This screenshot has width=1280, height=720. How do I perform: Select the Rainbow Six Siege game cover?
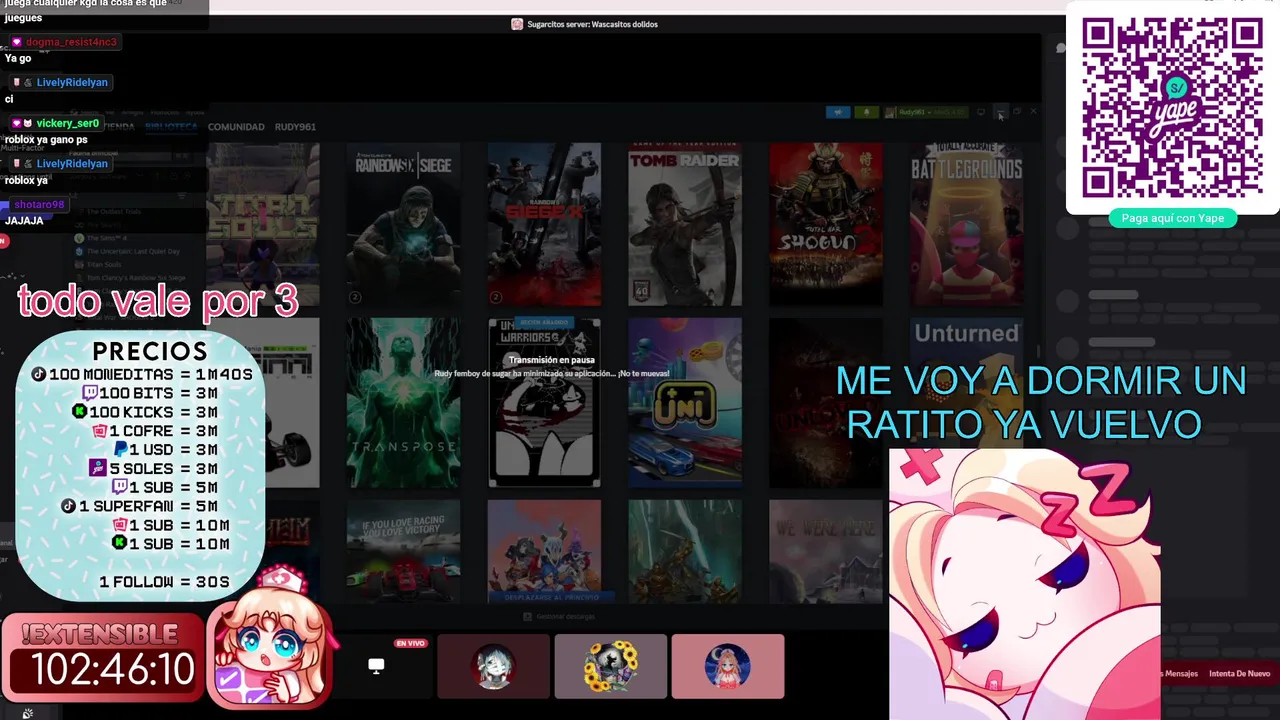(x=403, y=225)
